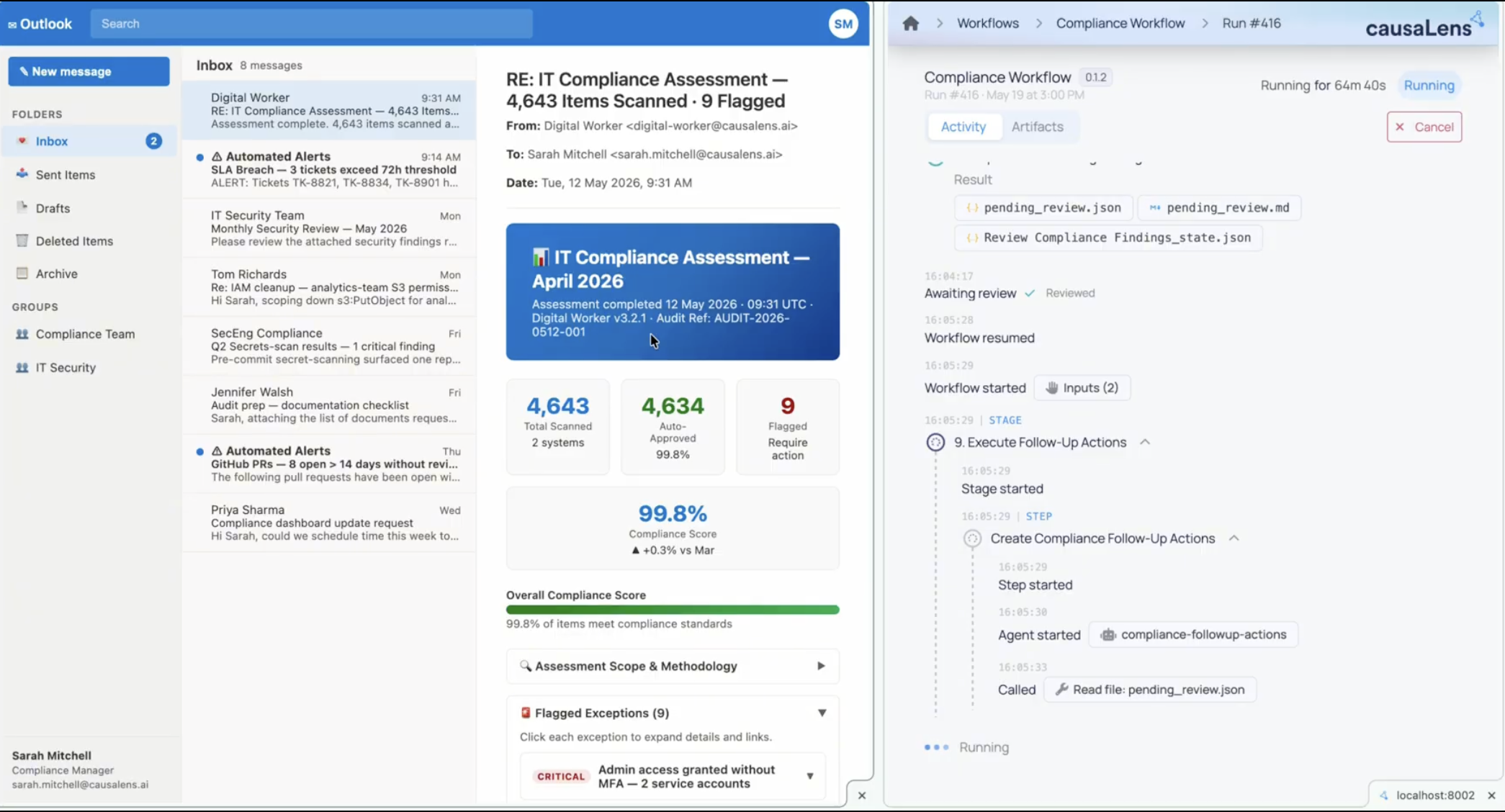Open Tom Richards' IAM cleanup email
1505x812 pixels.
click(x=329, y=287)
